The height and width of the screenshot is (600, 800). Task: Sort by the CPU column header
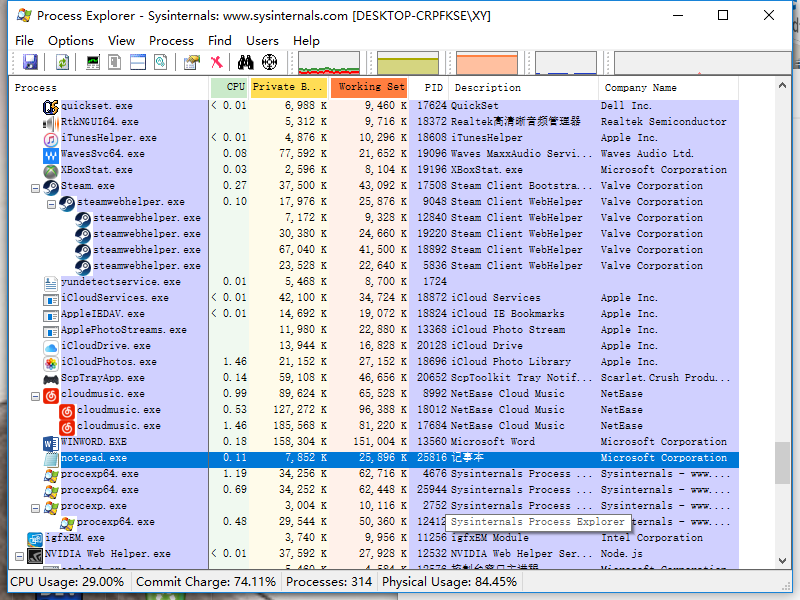[x=229, y=87]
